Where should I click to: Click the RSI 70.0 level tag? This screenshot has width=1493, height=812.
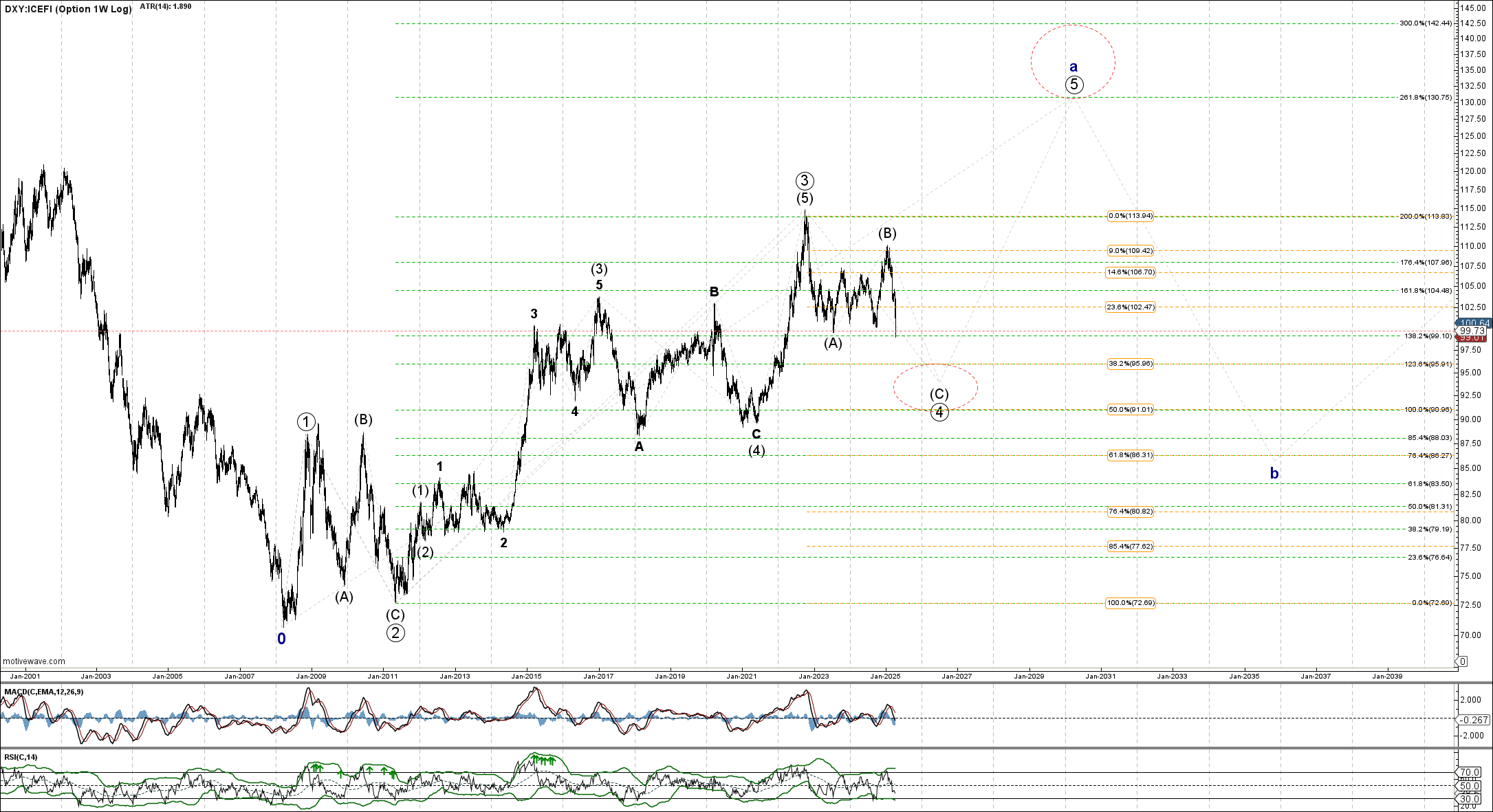[x=1470, y=772]
